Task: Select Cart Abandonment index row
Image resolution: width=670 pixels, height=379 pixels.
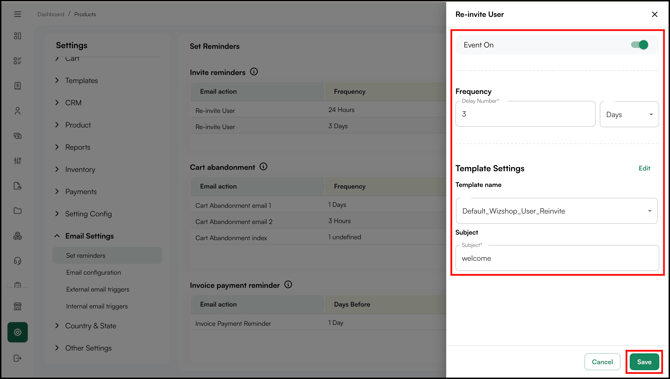Action: (x=318, y=238)
